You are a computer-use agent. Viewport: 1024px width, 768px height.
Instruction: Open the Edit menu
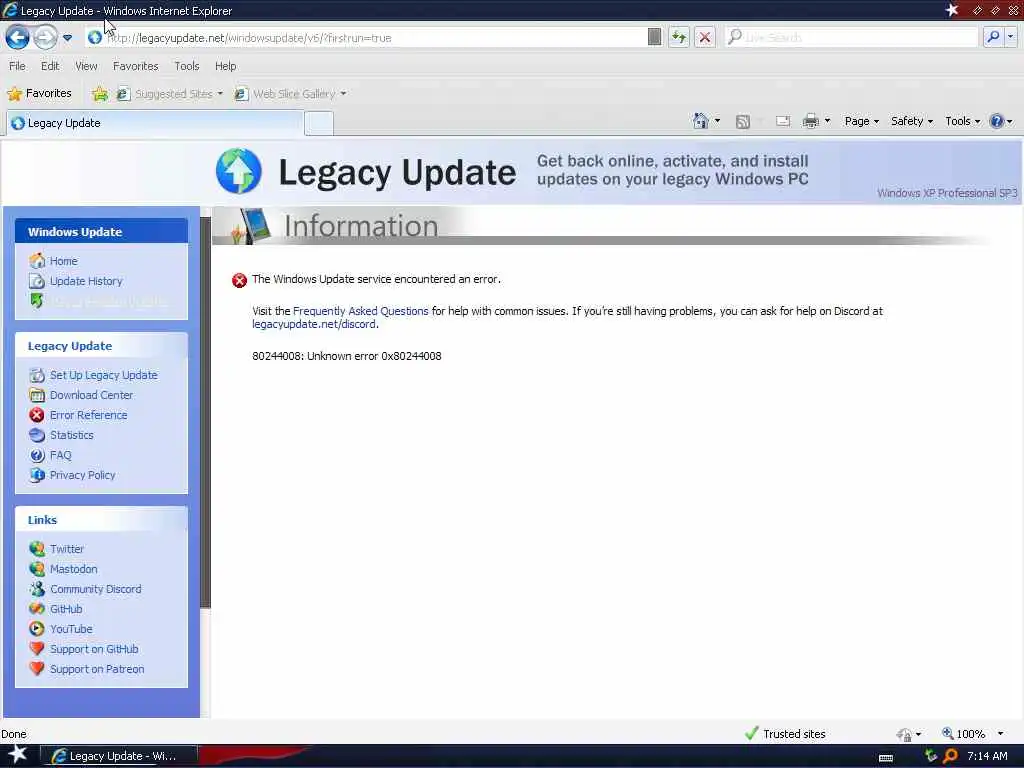[50, 66]
